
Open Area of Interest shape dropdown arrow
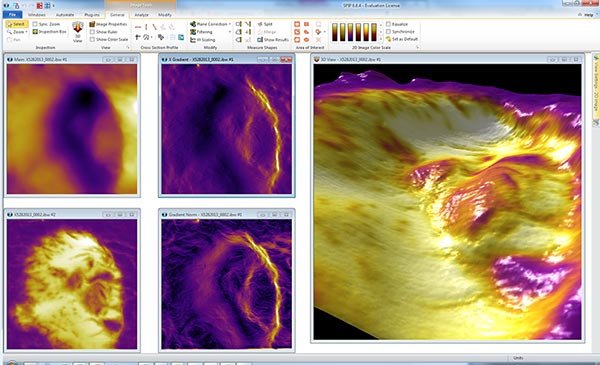324,32
